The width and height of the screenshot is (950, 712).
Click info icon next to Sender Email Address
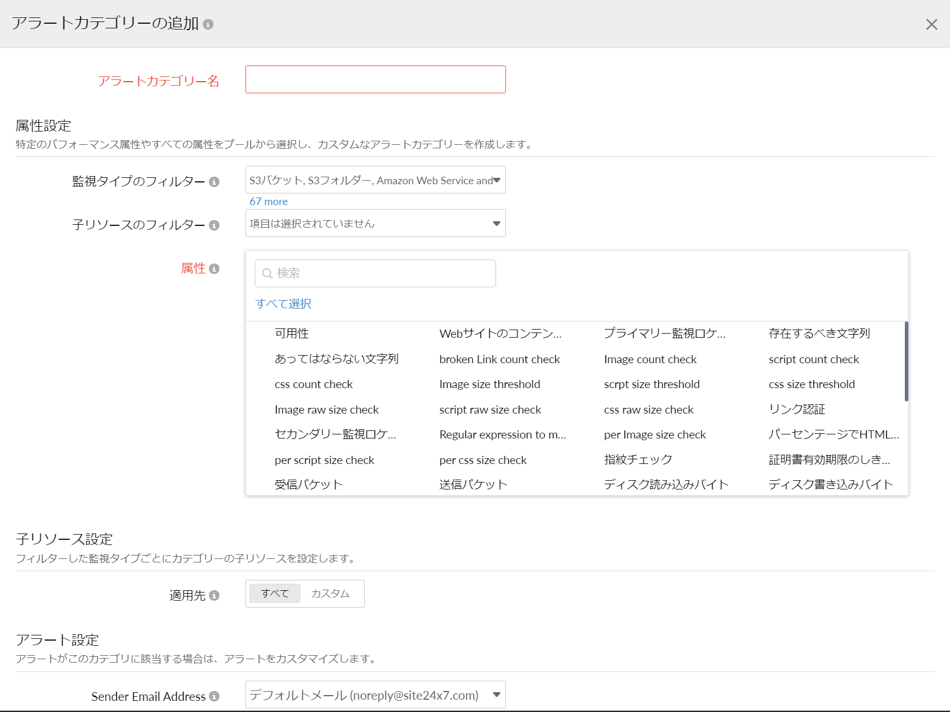(x=214, y=697)
